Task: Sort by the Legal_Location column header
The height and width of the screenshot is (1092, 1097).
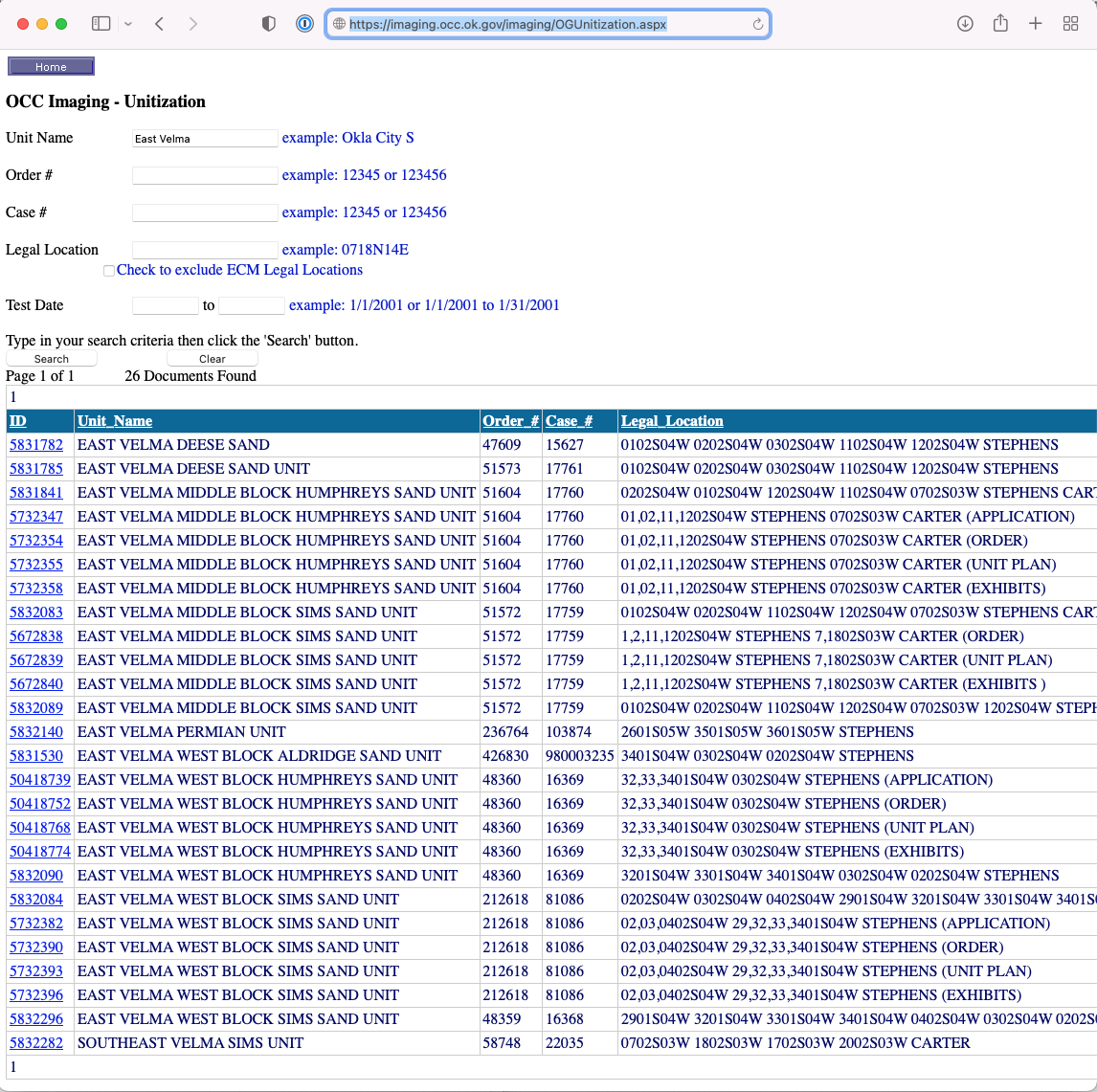Action: [672, 421]
